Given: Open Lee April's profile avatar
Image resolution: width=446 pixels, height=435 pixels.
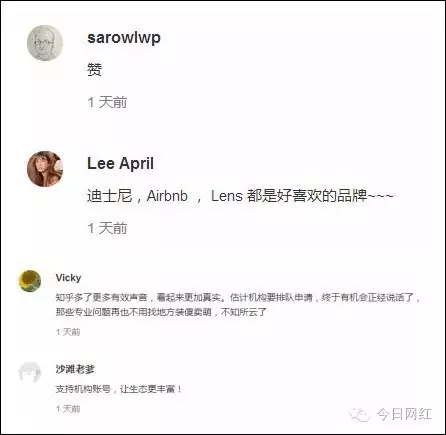Looking at the screenshot, I should click(45, 169).
